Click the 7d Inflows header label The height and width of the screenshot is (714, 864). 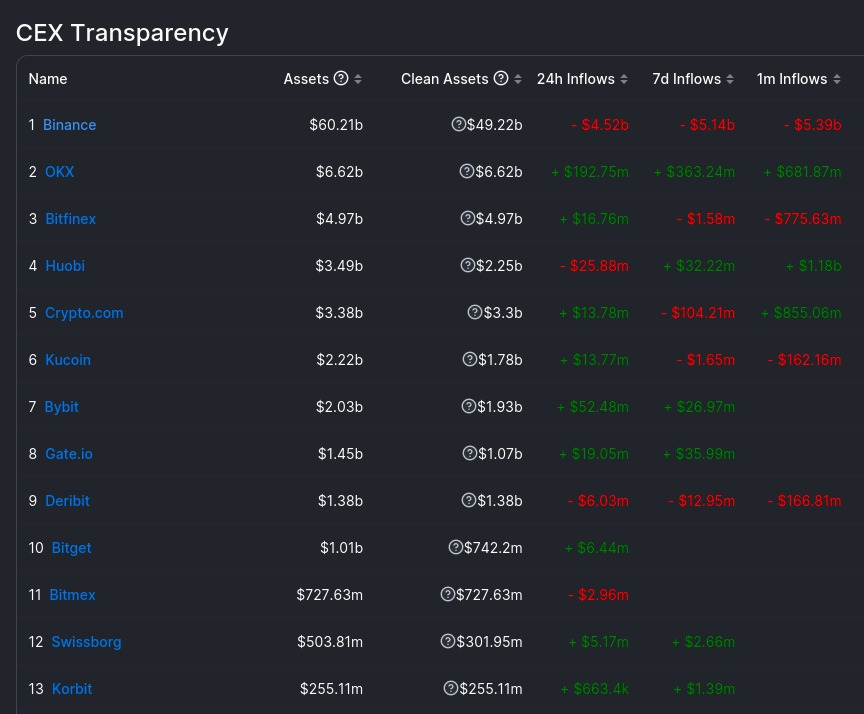tap(687, 79)
